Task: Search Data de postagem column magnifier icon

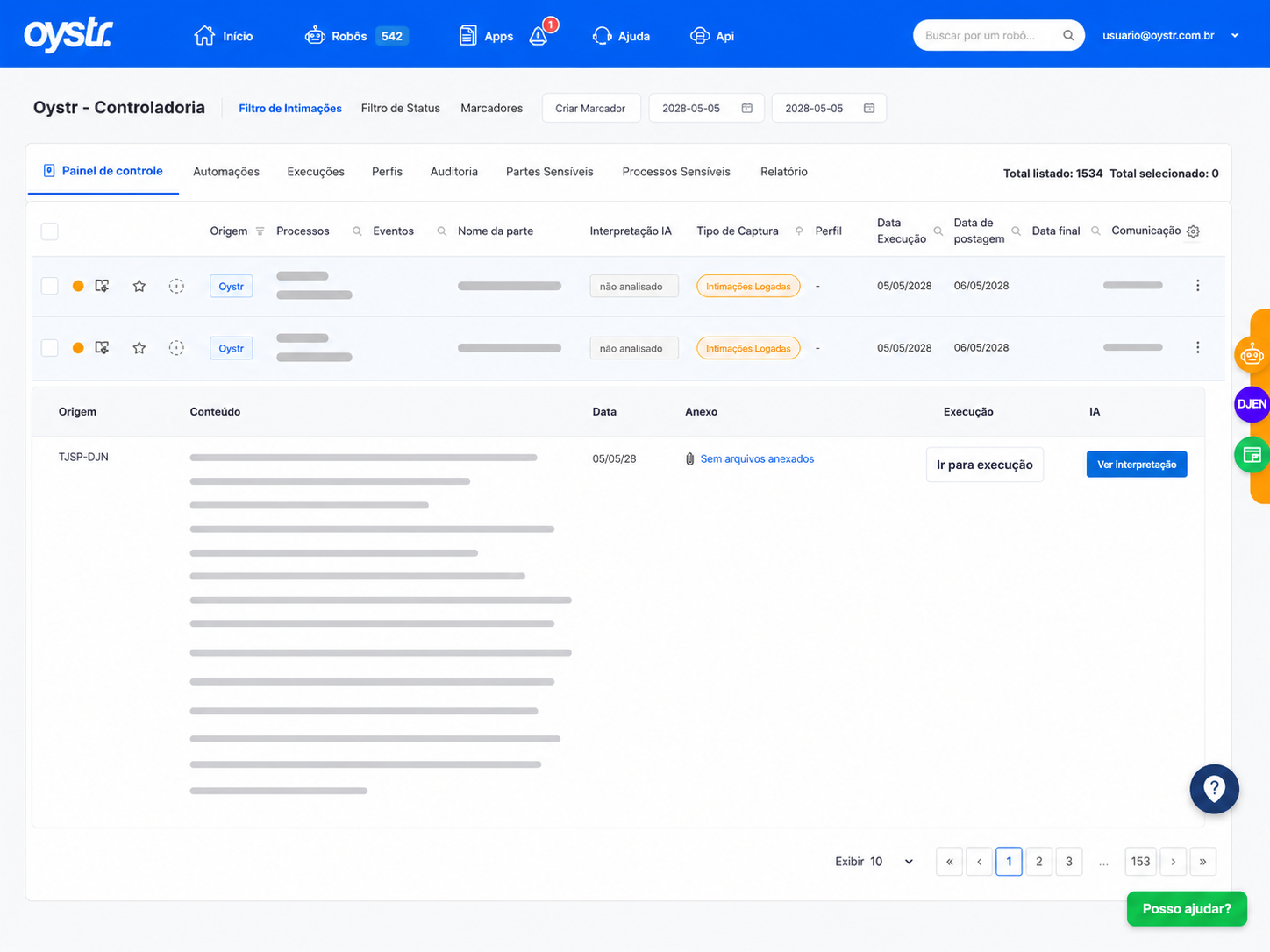Action: coord(1016,231)
